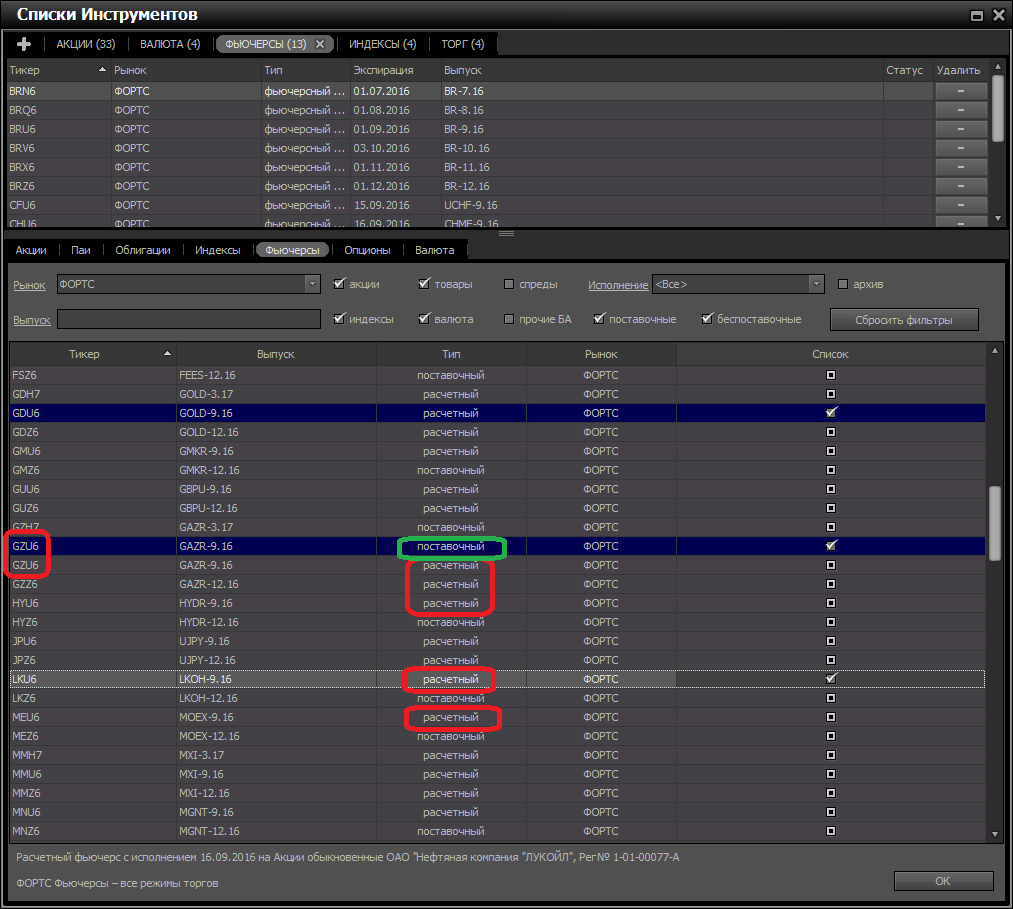This screenshot has width=1013, height=909.
Task: Enable the спреды checkbox
Action: (x=510, y=284)
